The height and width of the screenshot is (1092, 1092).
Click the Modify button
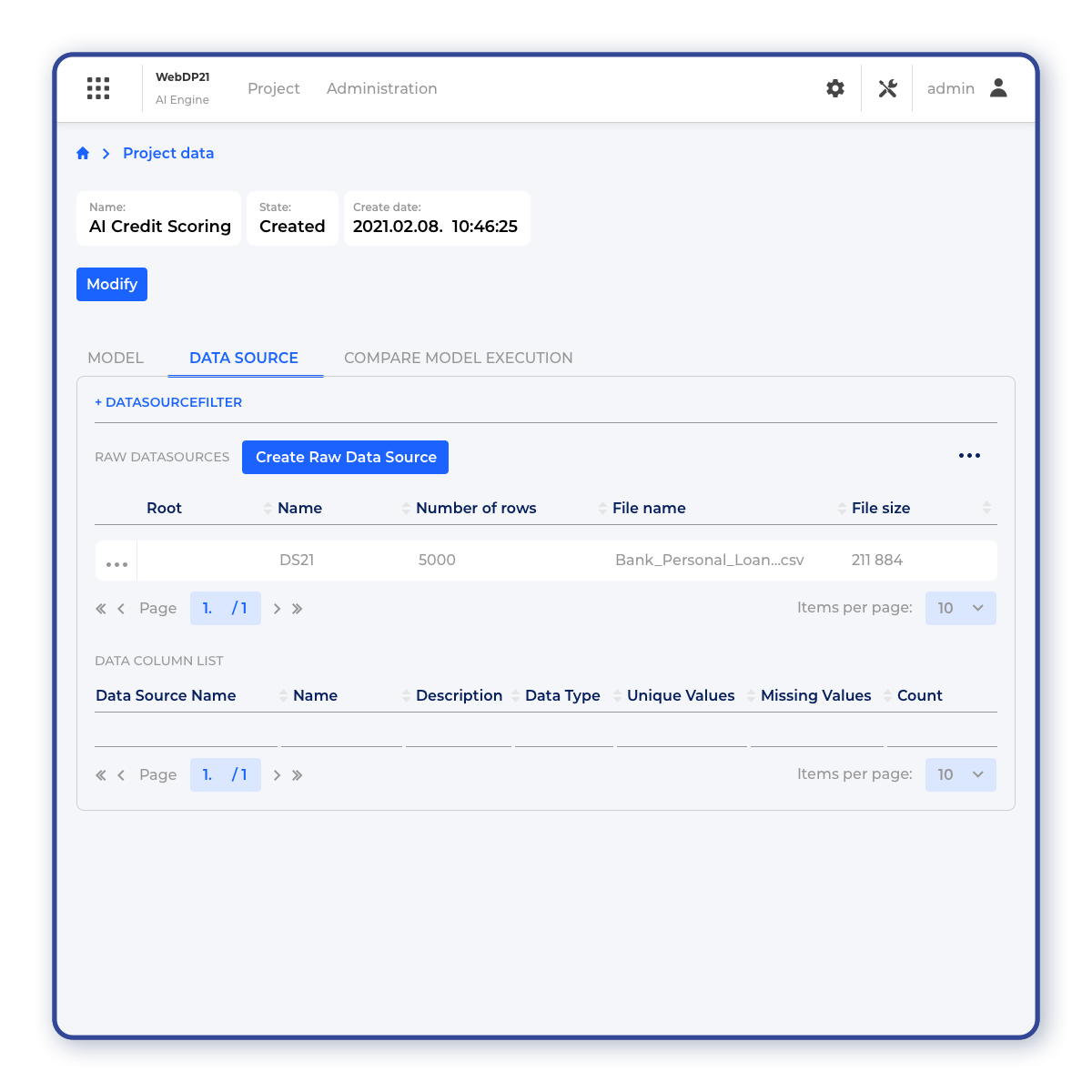(112, 284)
